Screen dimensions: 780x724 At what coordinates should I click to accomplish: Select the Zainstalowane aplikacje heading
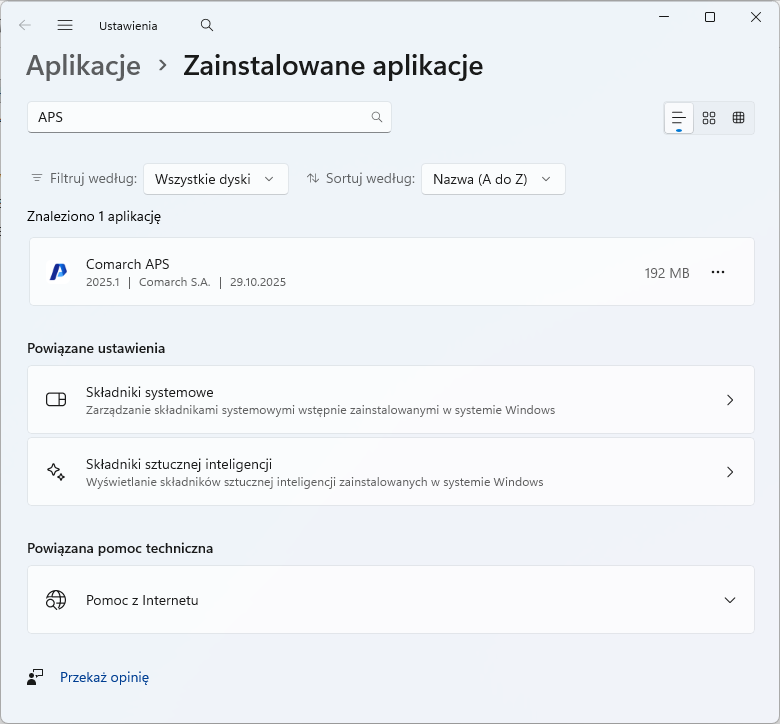coord(333,66)
